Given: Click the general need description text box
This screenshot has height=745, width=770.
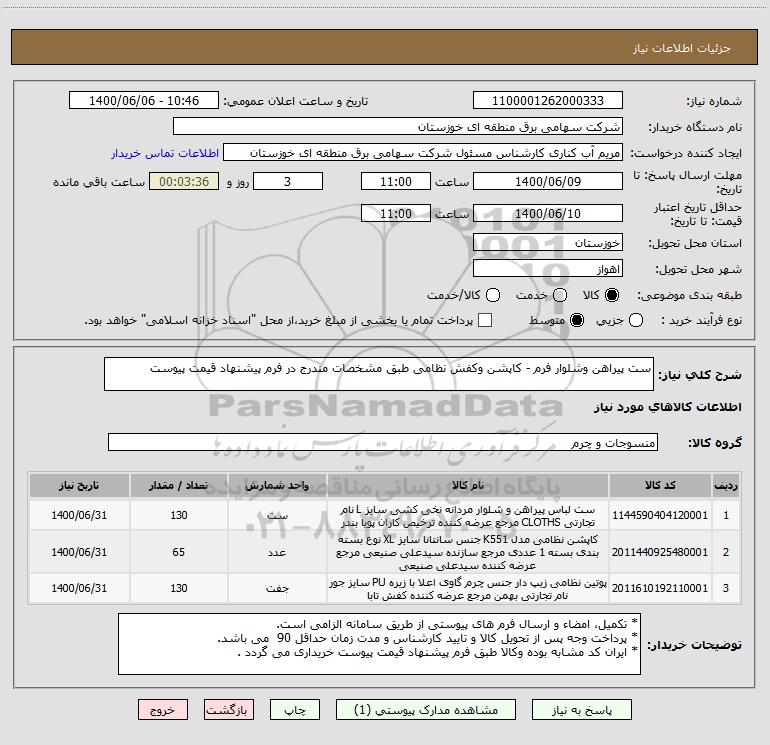Looking at the screenshot, I should (x=379, y=374).
